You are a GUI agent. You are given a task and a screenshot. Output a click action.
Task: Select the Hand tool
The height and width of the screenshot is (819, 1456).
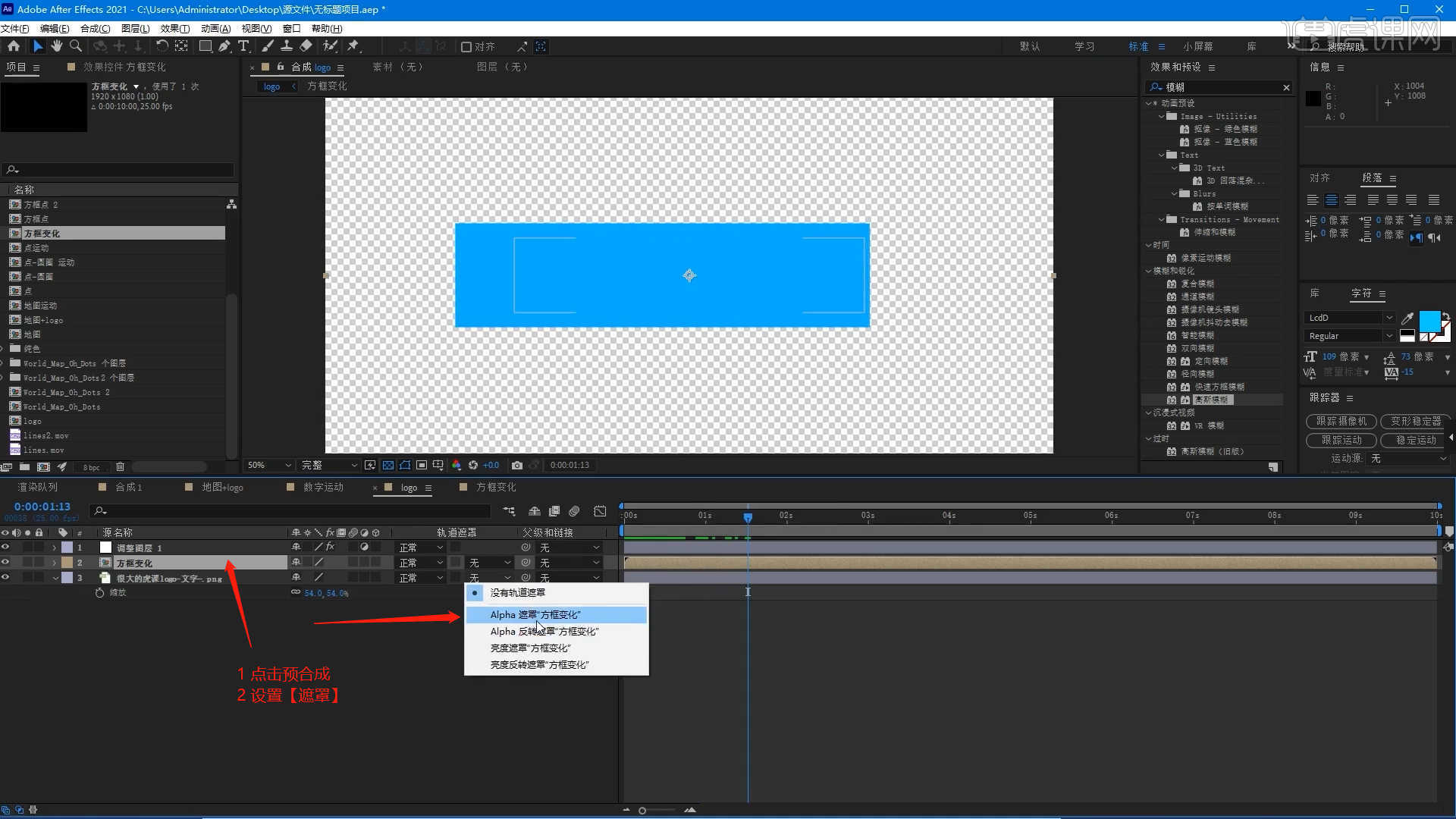pos(57,46)
